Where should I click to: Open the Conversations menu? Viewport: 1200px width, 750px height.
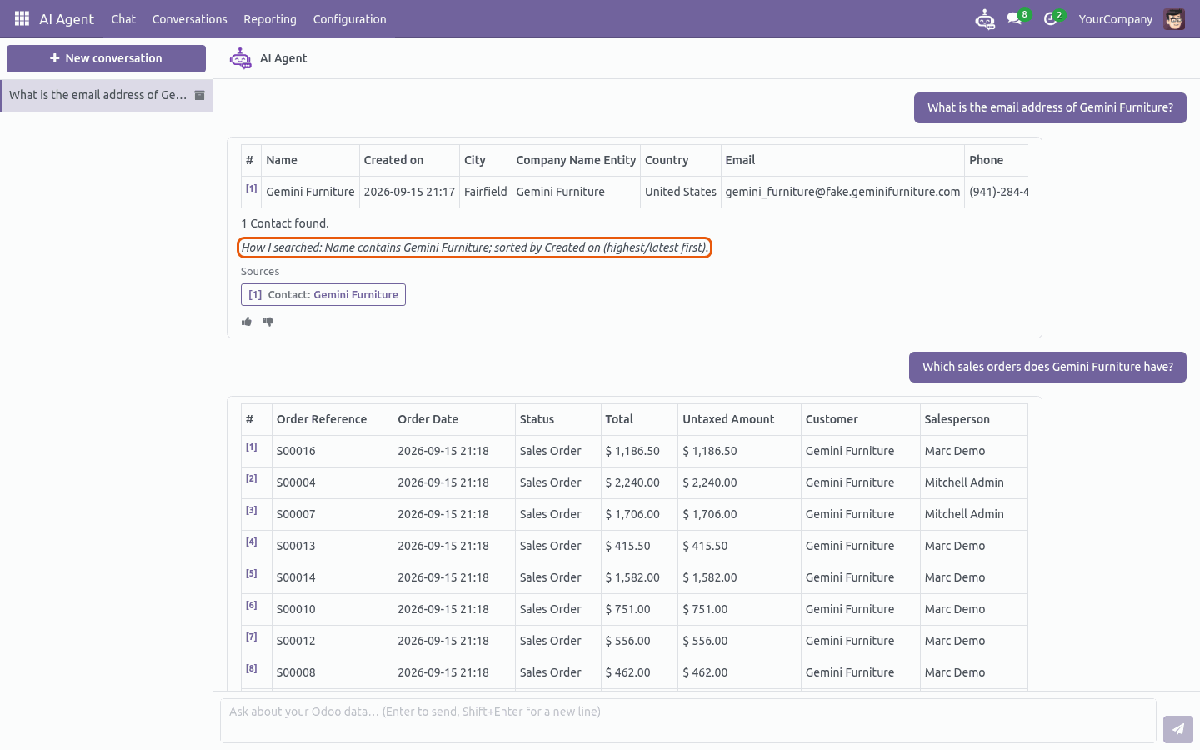[x=190, y=19]
